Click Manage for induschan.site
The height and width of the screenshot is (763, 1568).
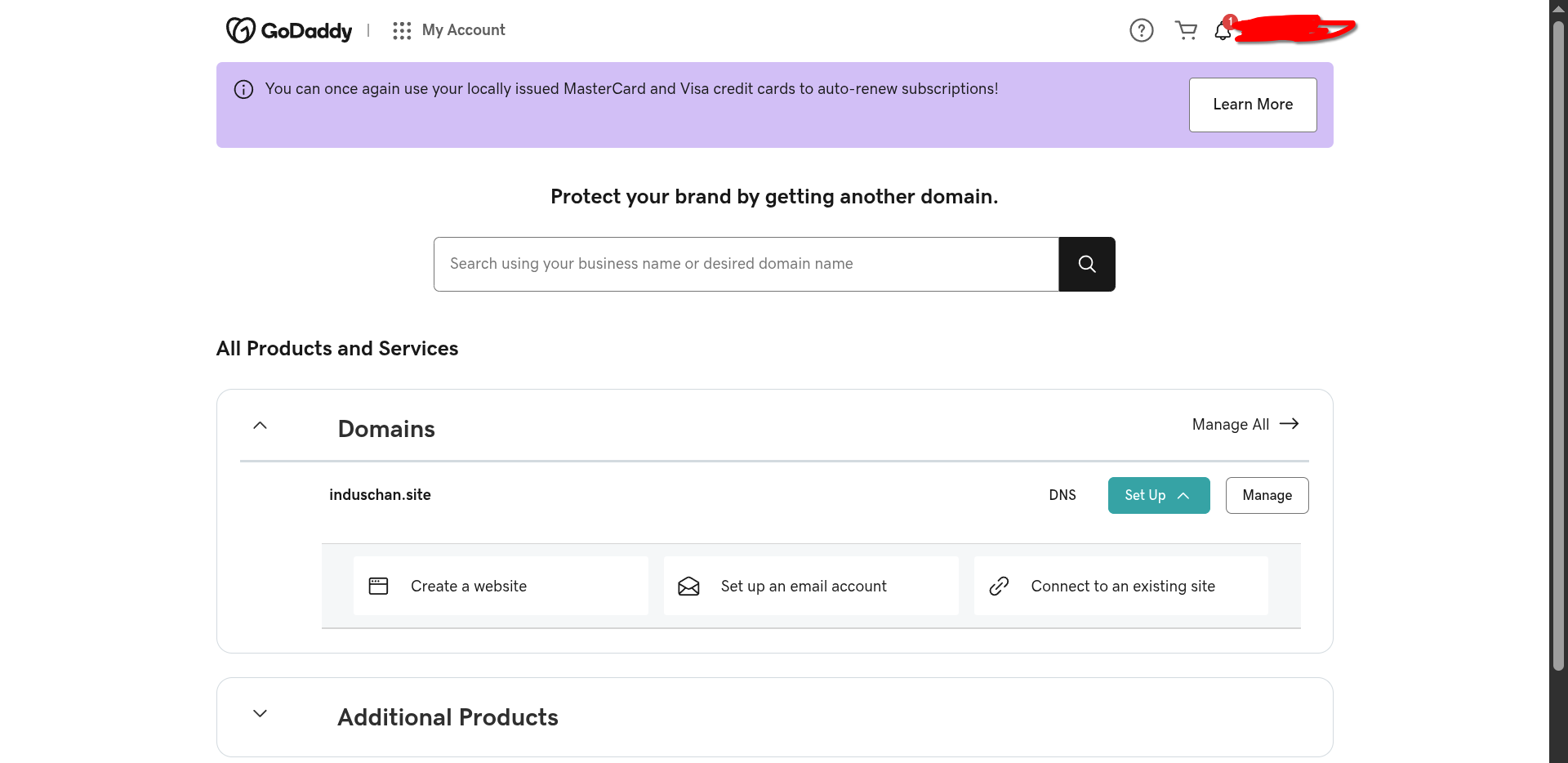point(1267,495)
